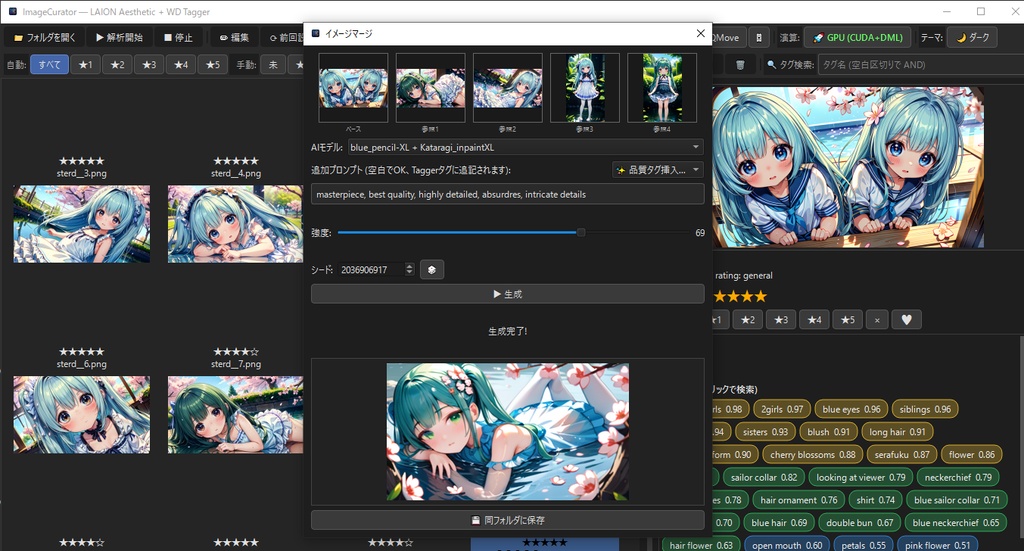
Task: Click the heart favorite button
Action: coord(906,320)
